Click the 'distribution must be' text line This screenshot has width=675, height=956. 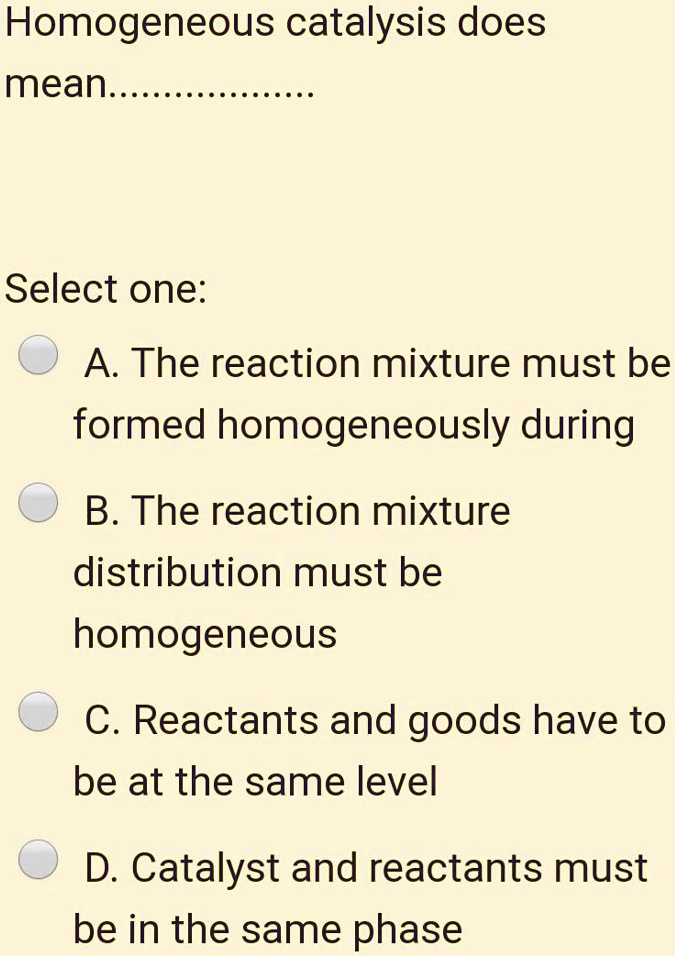tap(258, 573)
